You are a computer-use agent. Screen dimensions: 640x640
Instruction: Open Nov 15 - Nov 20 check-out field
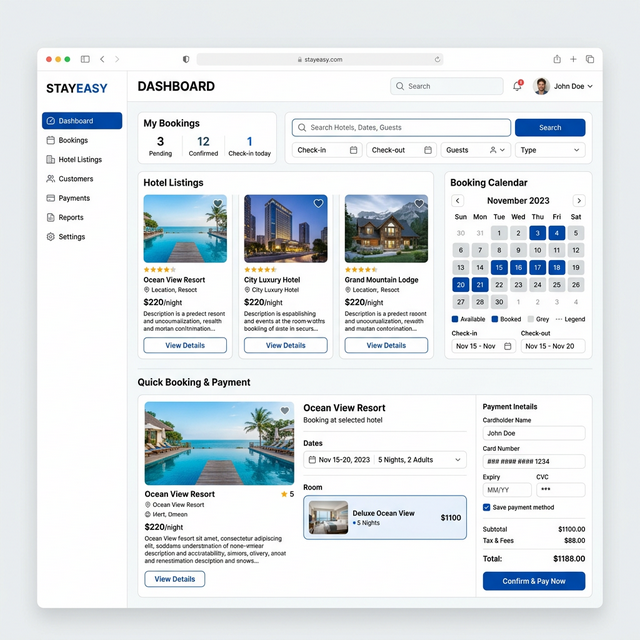click(553, 346)
